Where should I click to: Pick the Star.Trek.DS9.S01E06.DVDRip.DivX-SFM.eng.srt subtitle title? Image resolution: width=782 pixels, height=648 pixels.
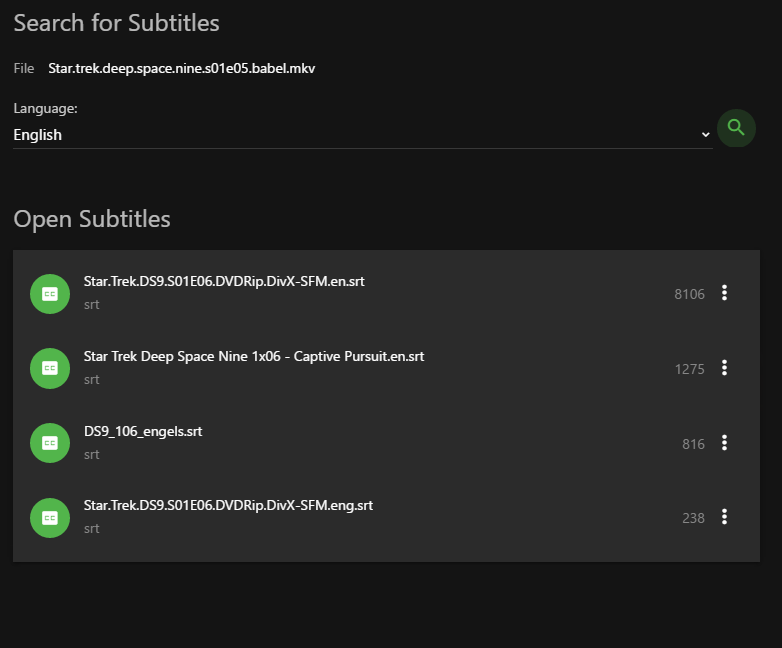point(228,506)
